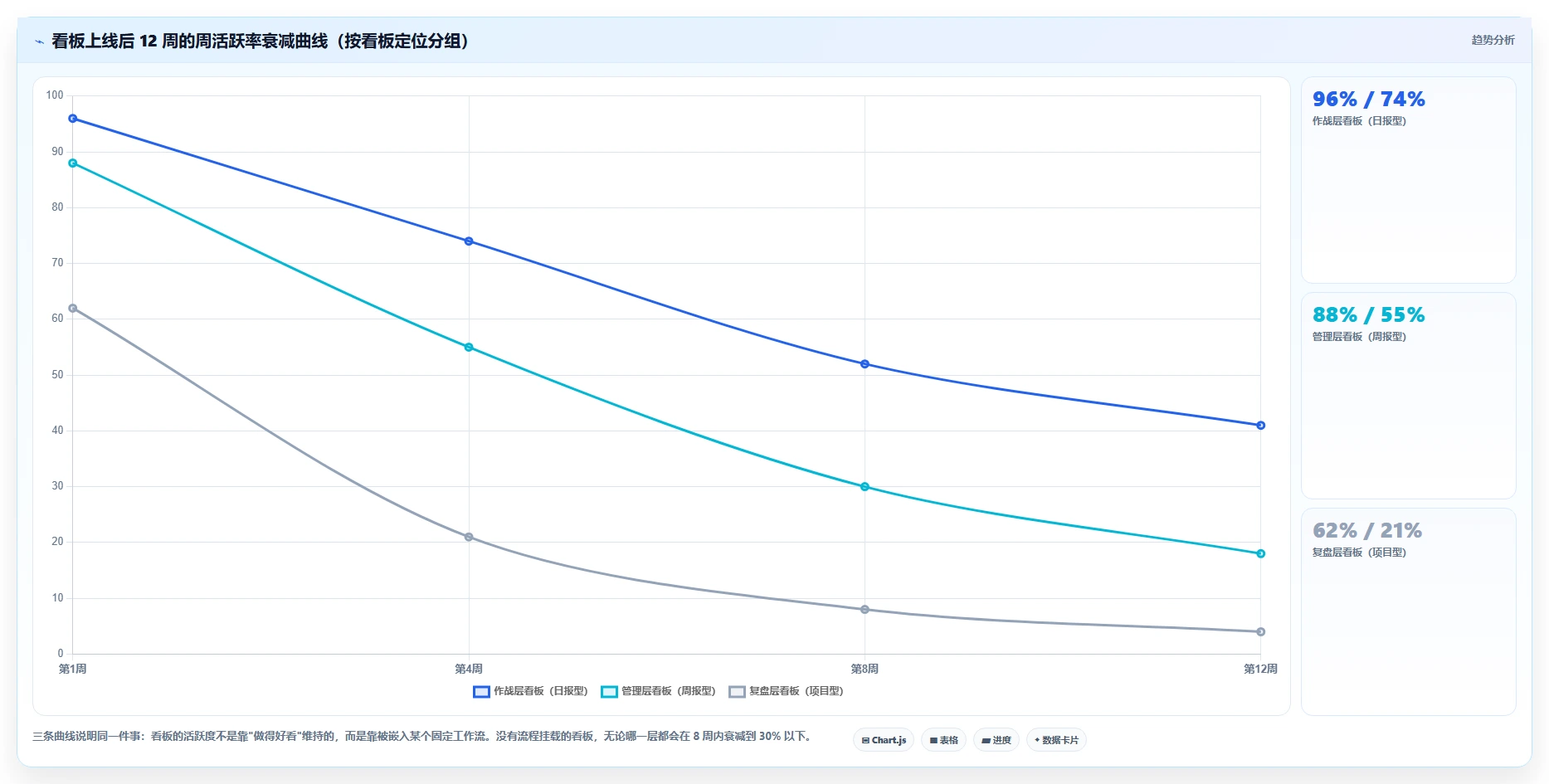The image size is (1549, 784).
Task: Click the cyan line point at 第4周
Action: coord(469,348)
